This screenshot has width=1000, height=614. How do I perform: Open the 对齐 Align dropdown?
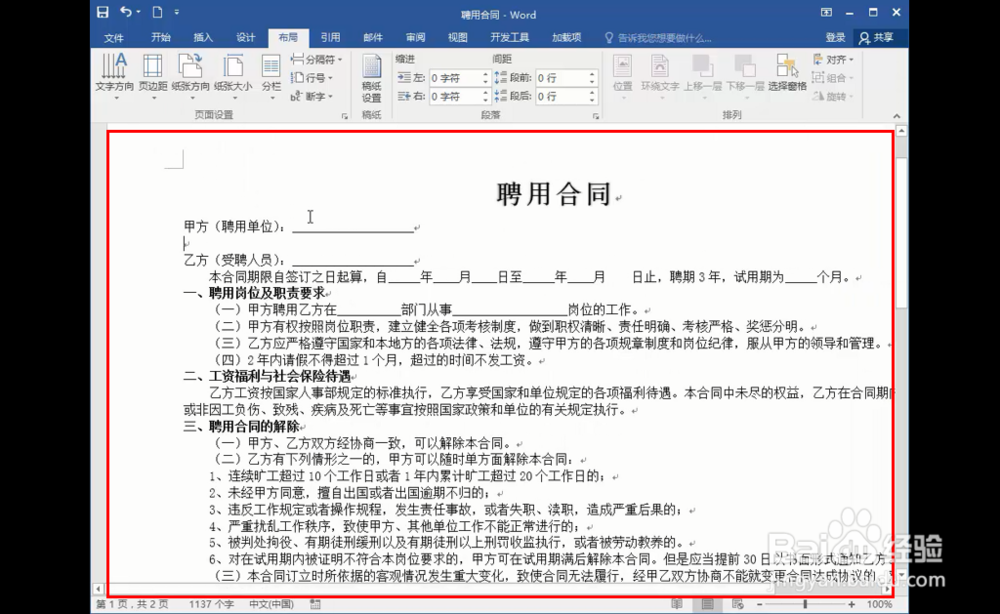click(838, 61)
